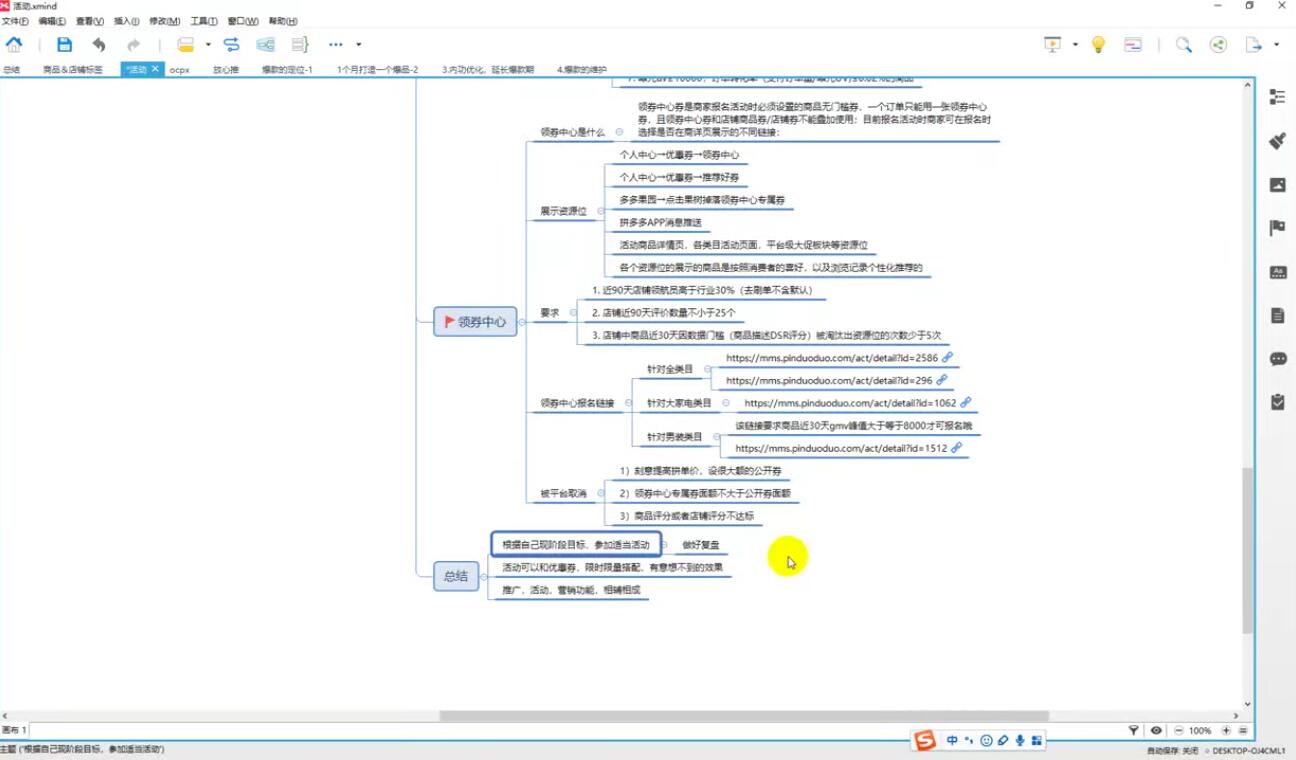This screenshot has height=760, width=1296.
Task: Open the format paintbrush side panel
Action: click(x=1277, y=141)
